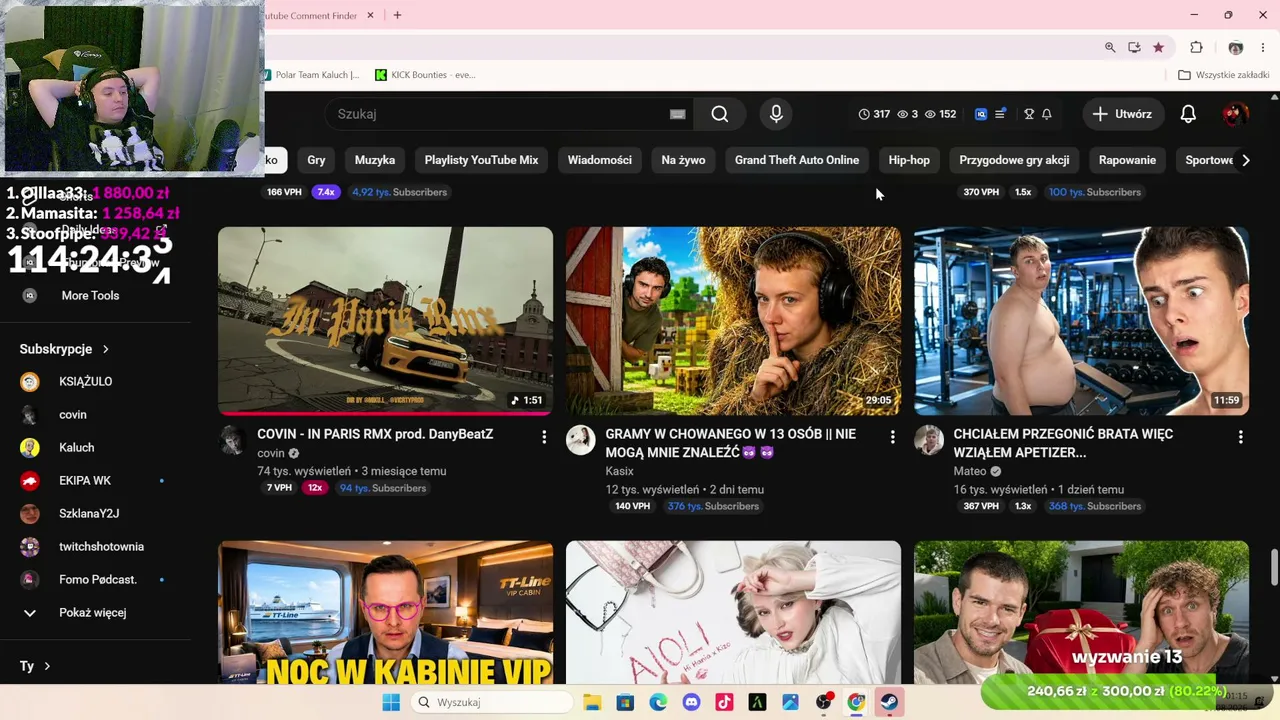Open the Chrome three-dot menu
Screen dimensions: 1280x720
tap(1263, 47)
